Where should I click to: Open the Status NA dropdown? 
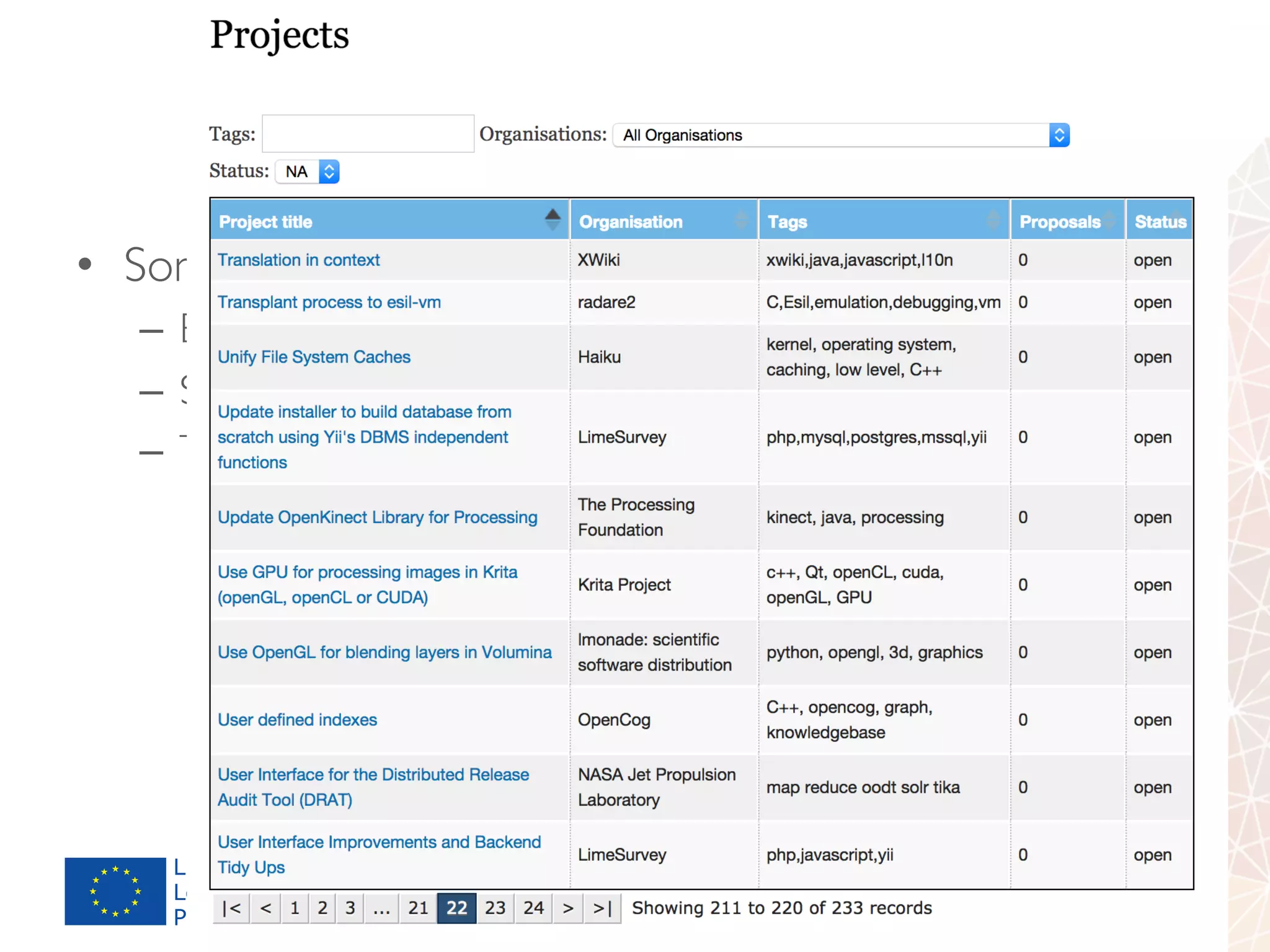[308, 172]
